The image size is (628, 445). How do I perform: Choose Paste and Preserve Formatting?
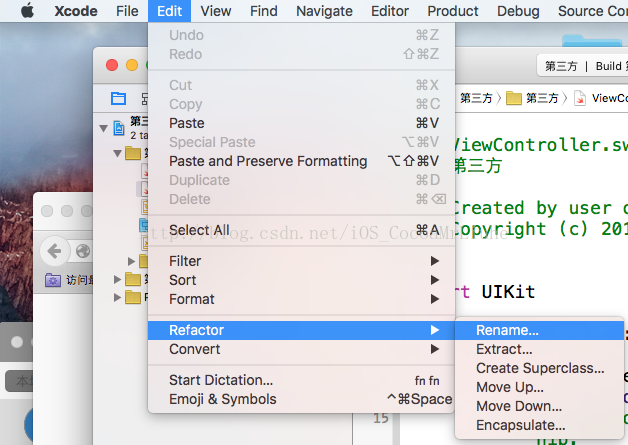tap(268, 161)
